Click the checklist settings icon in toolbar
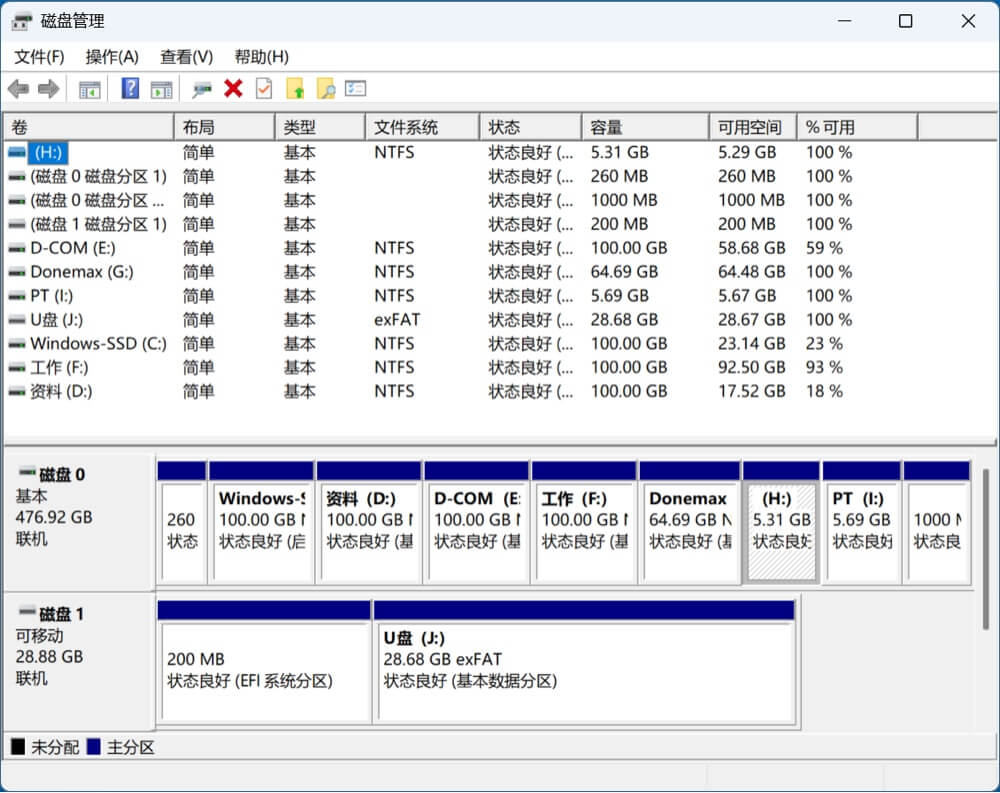This screenshot has width=1000, height=793. (x=356, y=89)
